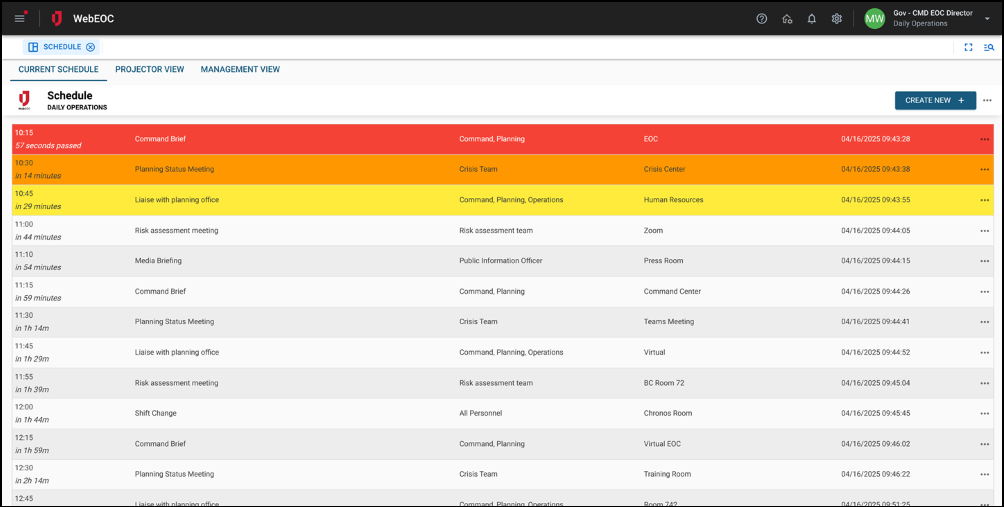Open the help question mark icon

click(762, 18)
